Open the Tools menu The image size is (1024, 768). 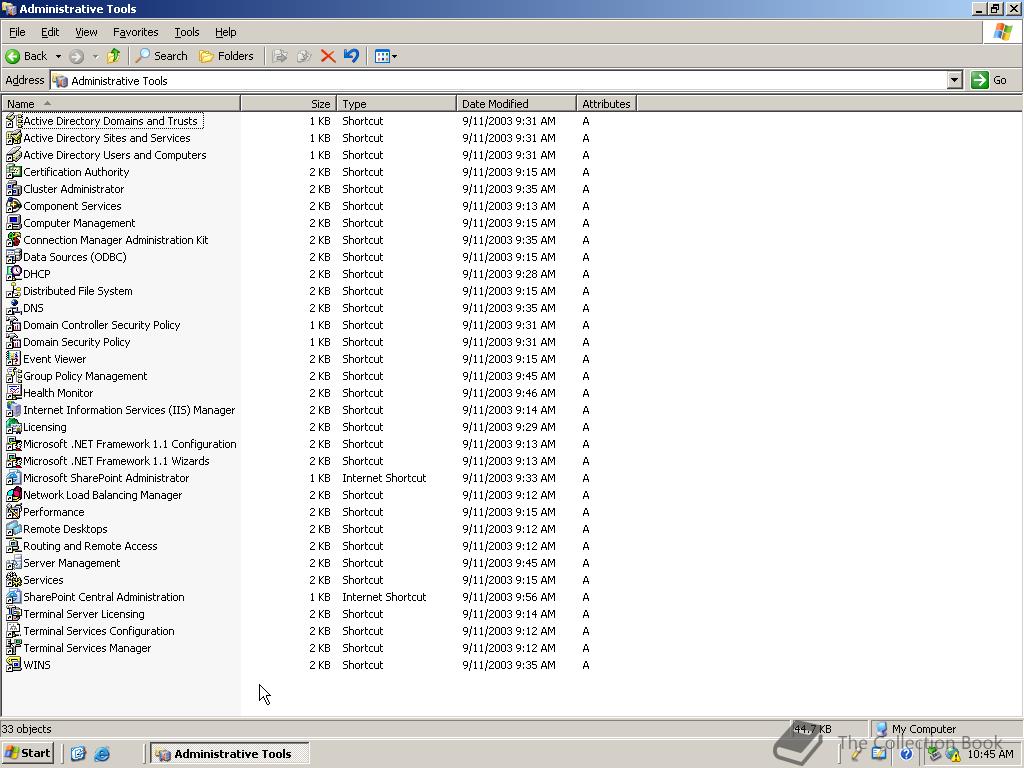(186, 32)
